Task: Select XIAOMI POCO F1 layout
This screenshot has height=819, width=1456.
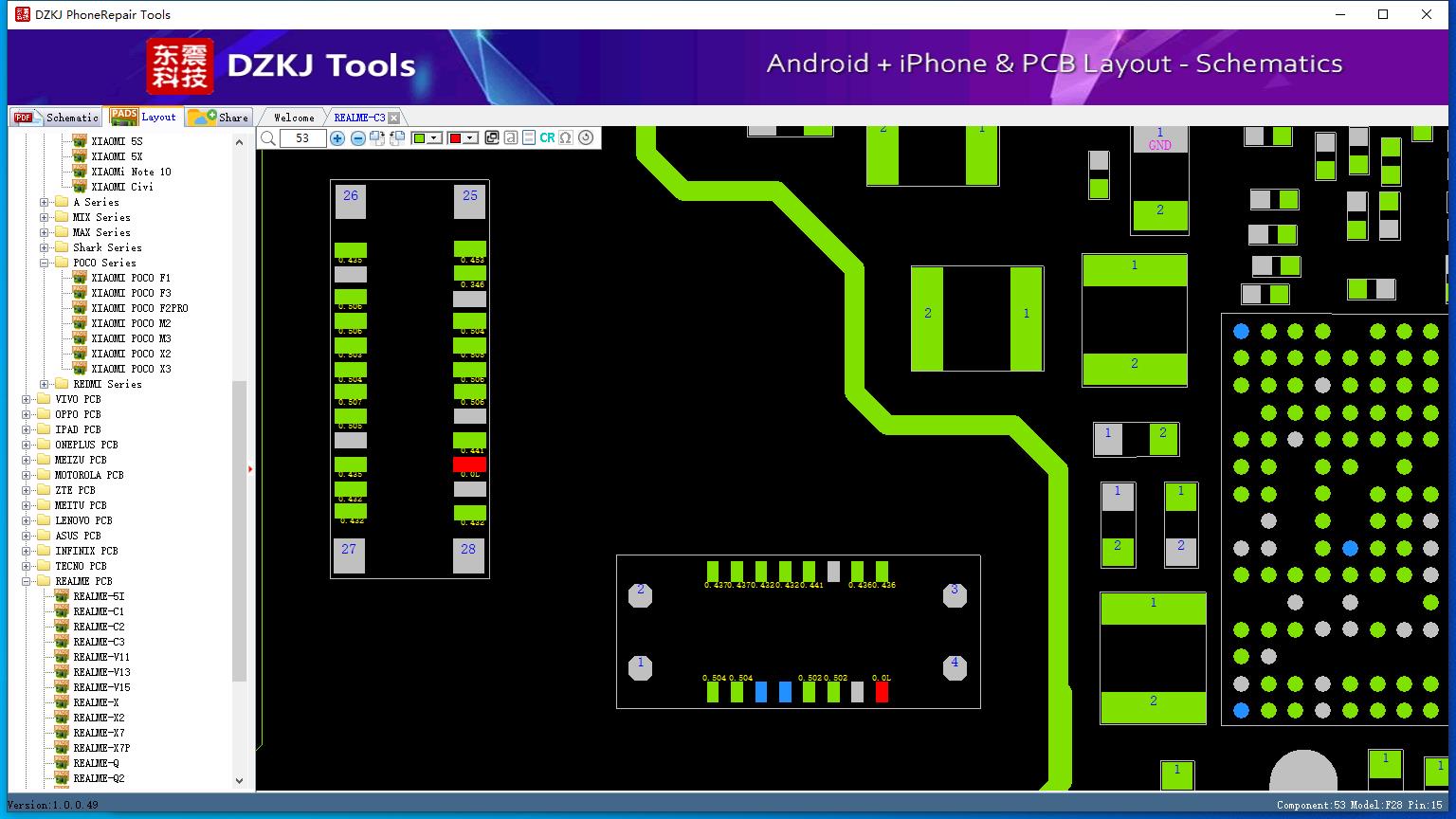Action: tap(131, 278)
